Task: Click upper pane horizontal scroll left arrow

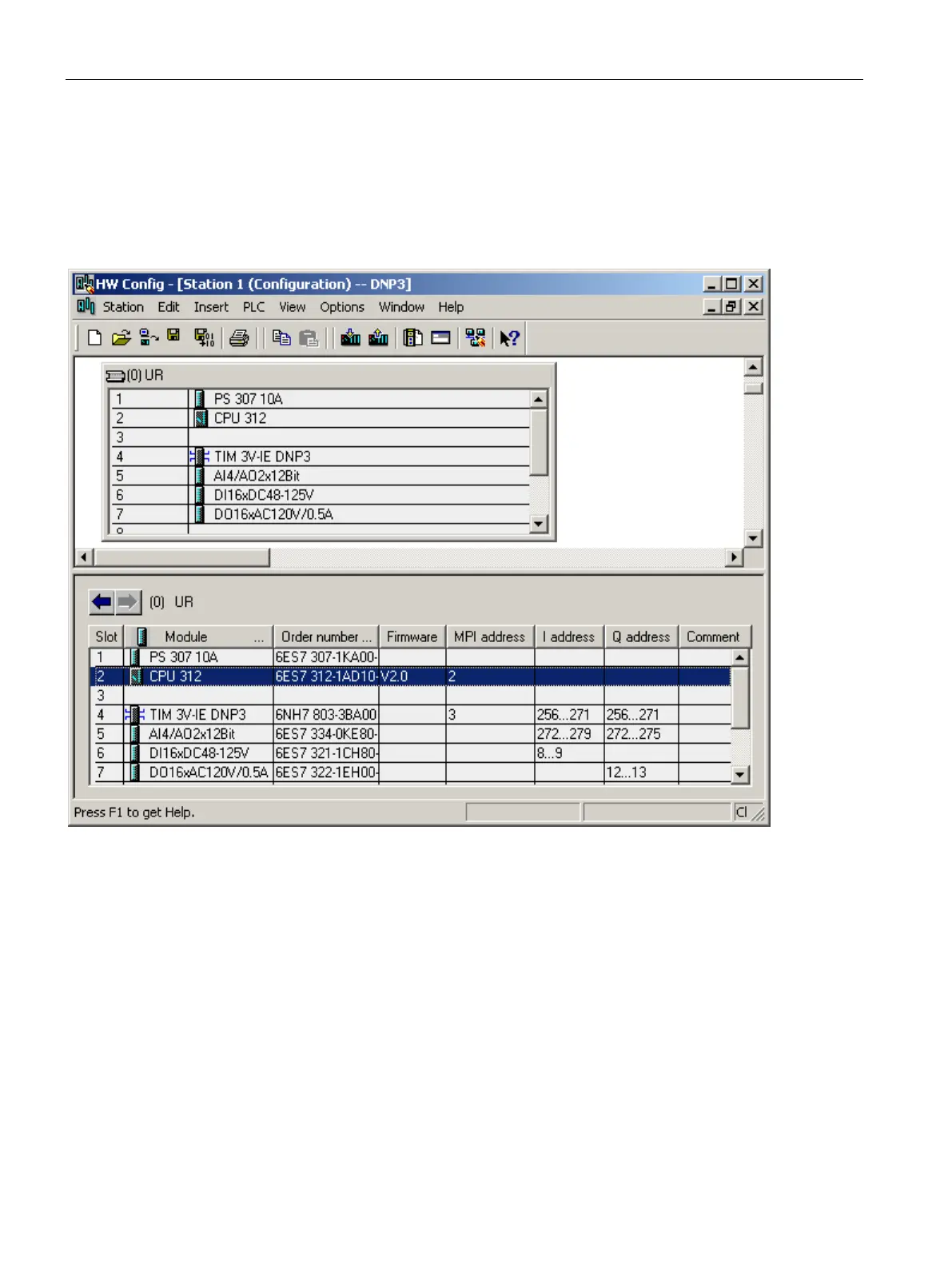Action: point(85,557)
